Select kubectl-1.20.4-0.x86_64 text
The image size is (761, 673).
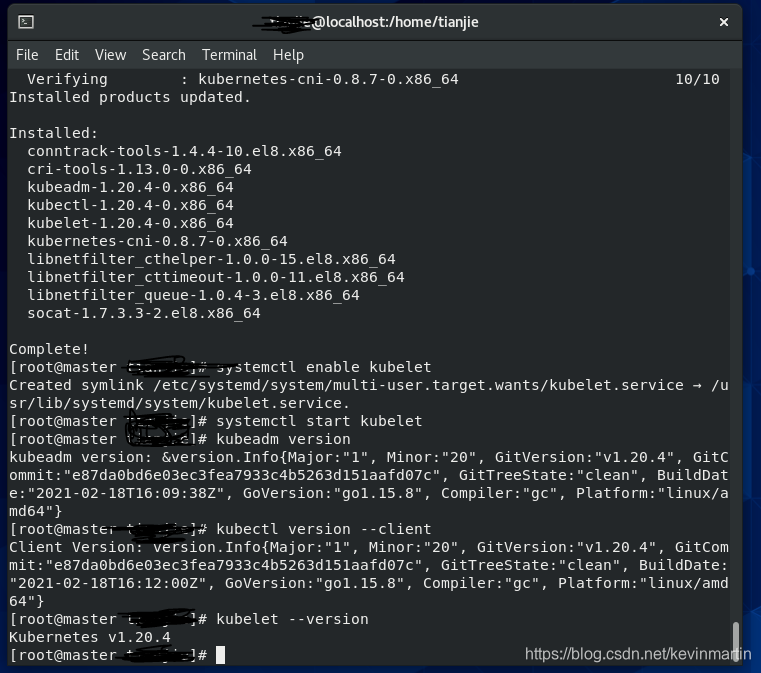click(x=130, y=205)
